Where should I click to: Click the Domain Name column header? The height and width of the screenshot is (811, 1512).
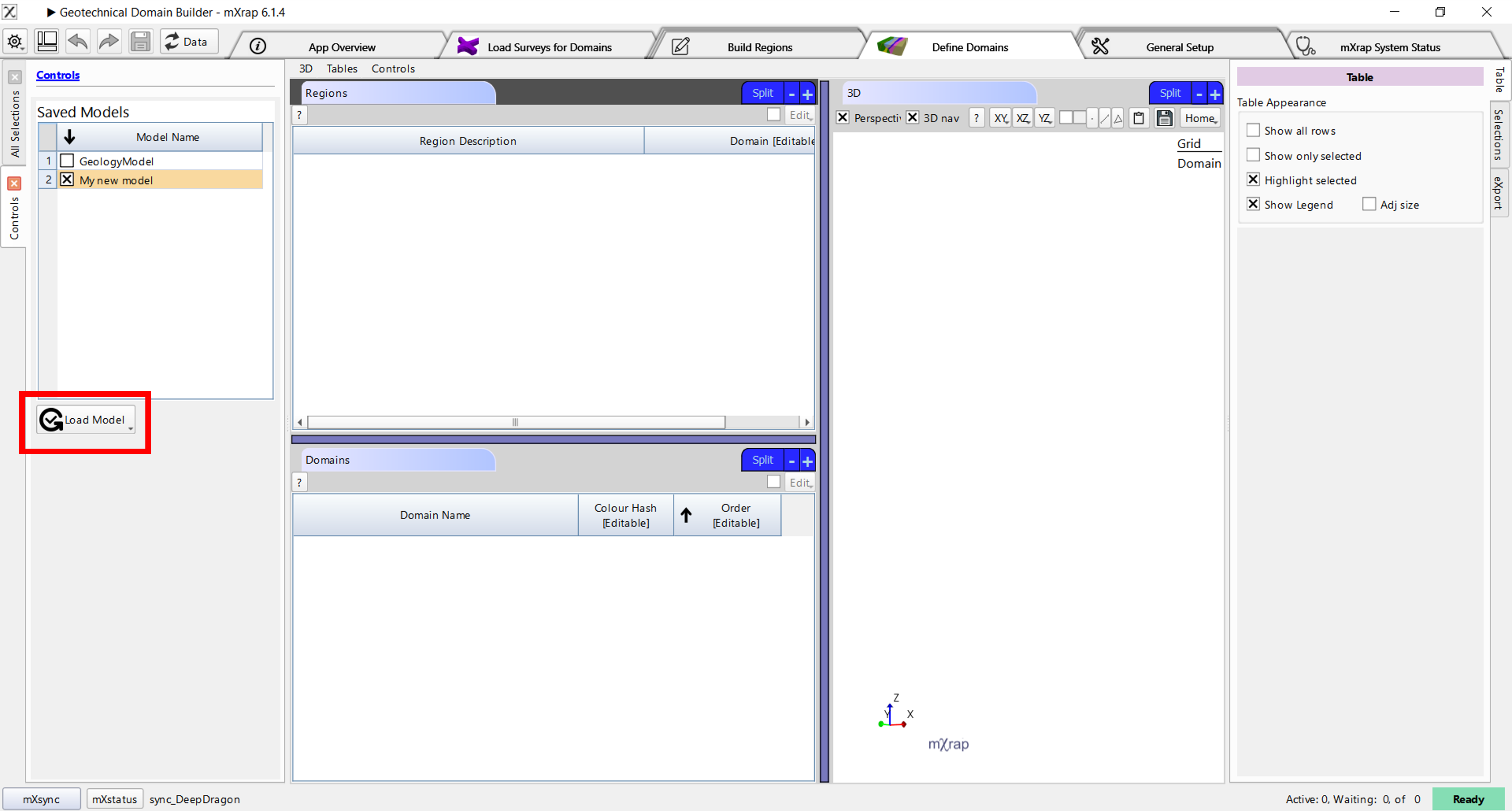435,515
